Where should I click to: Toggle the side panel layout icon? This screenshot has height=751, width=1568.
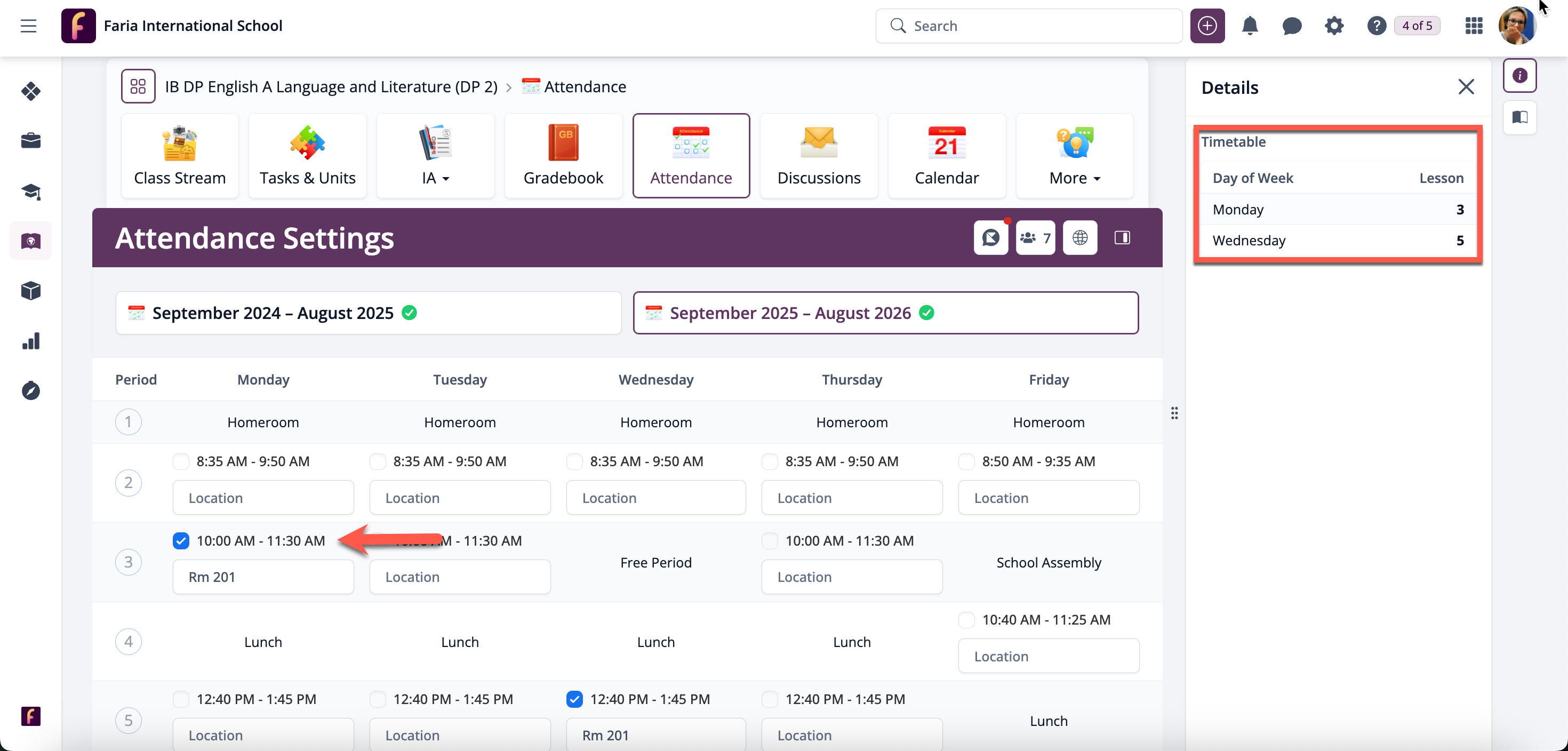(1122, 237)
